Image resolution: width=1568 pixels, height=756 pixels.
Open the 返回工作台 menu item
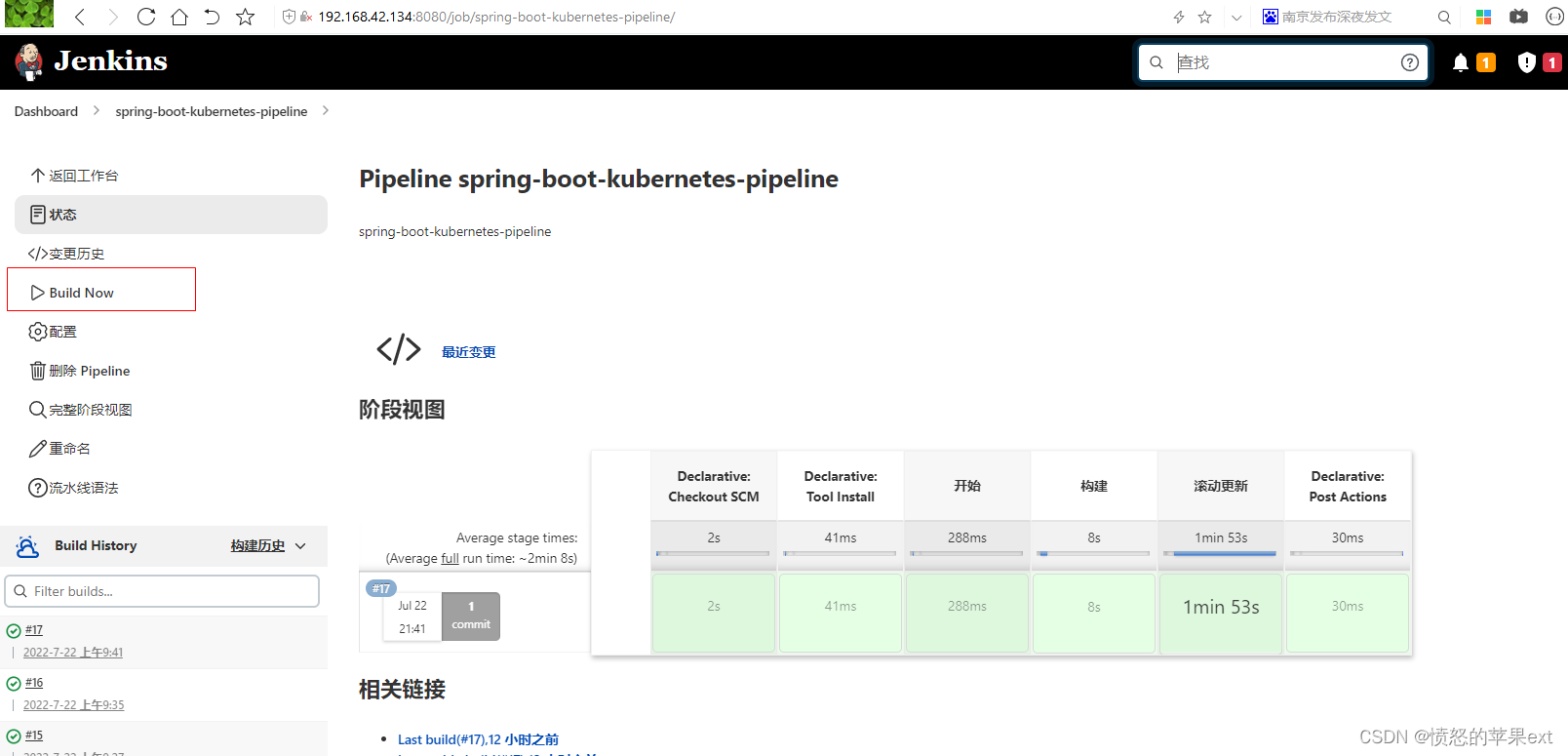171,176
